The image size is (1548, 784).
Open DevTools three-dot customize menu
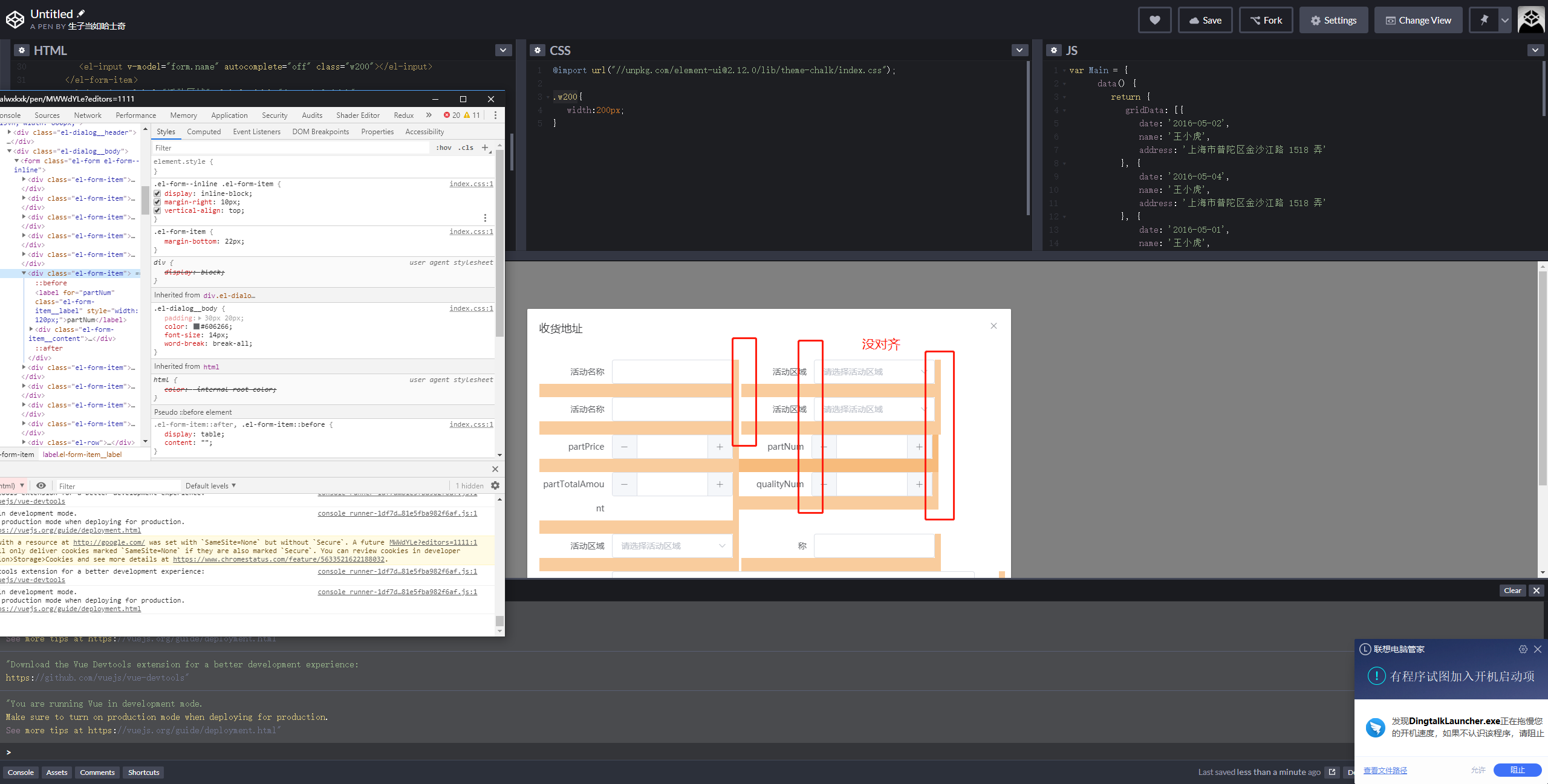(x=495, y=115)
